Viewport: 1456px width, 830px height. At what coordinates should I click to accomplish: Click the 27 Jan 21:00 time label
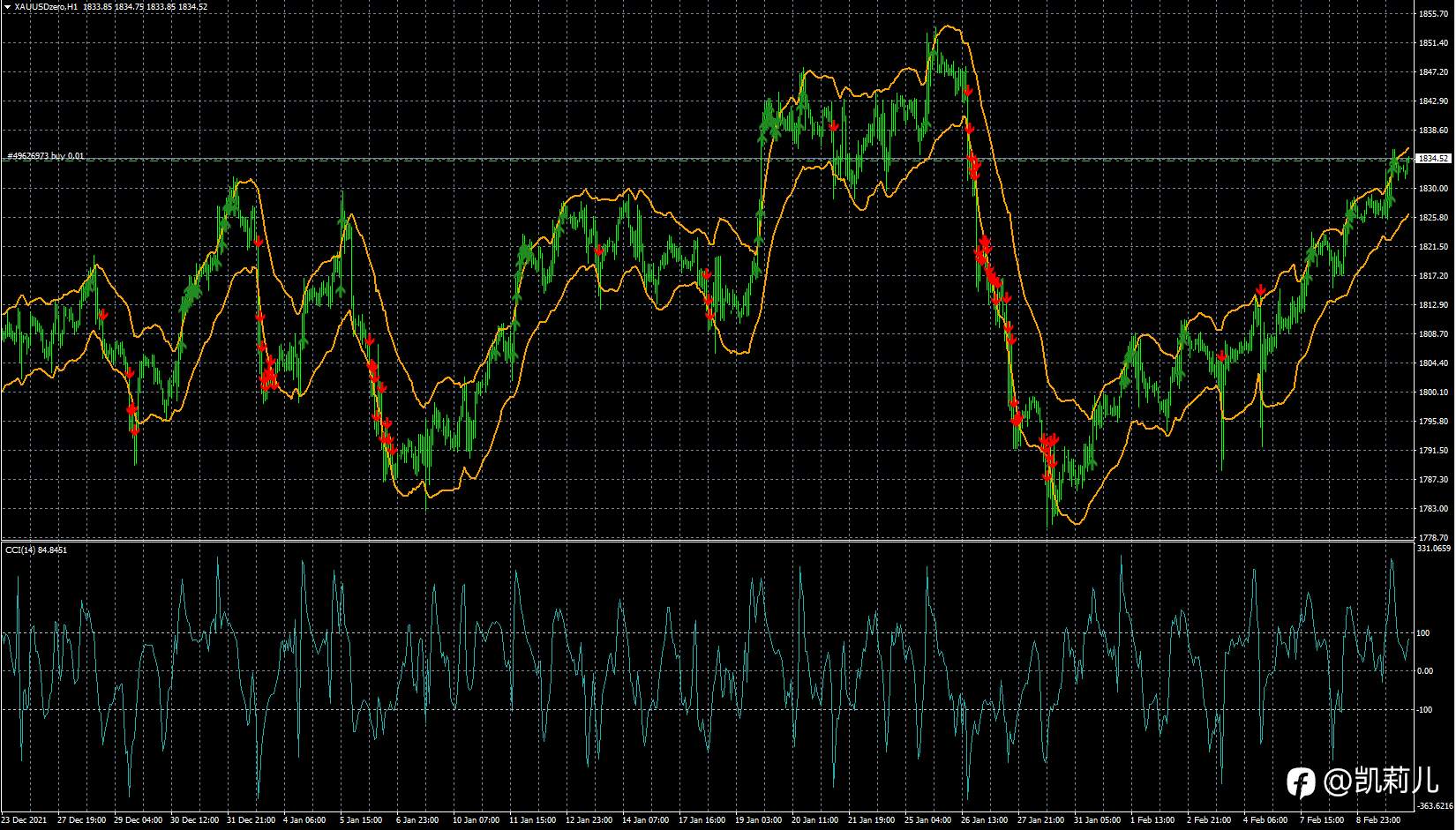[x=1041, y=820]
